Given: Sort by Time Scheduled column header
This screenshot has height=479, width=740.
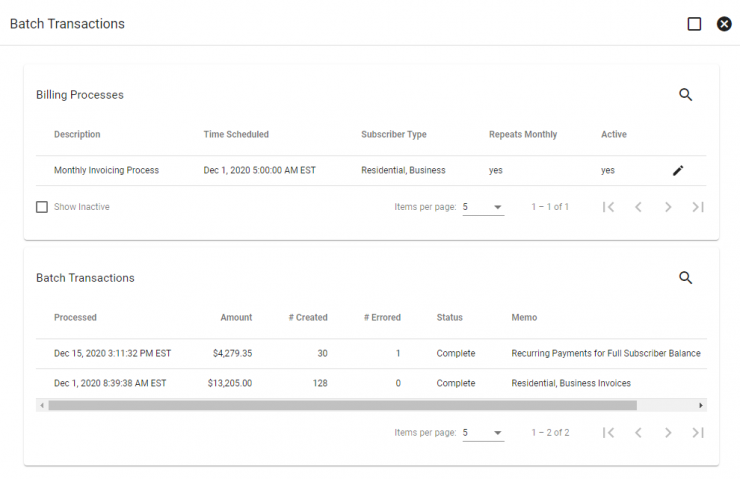Looking at the screenshot, I should pyautogui.click(x=236, y=134).
